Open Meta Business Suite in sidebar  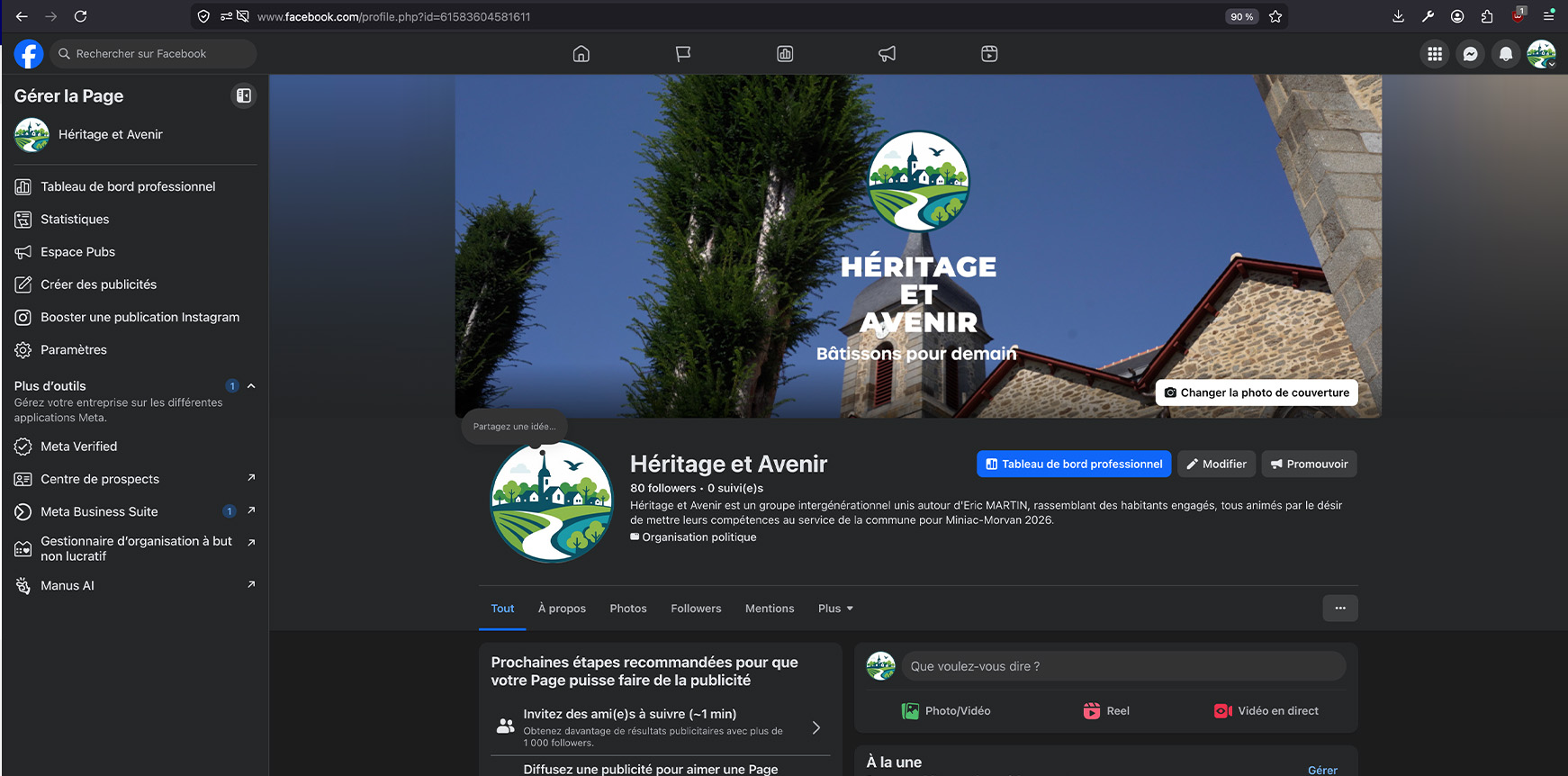click(99, 511)
